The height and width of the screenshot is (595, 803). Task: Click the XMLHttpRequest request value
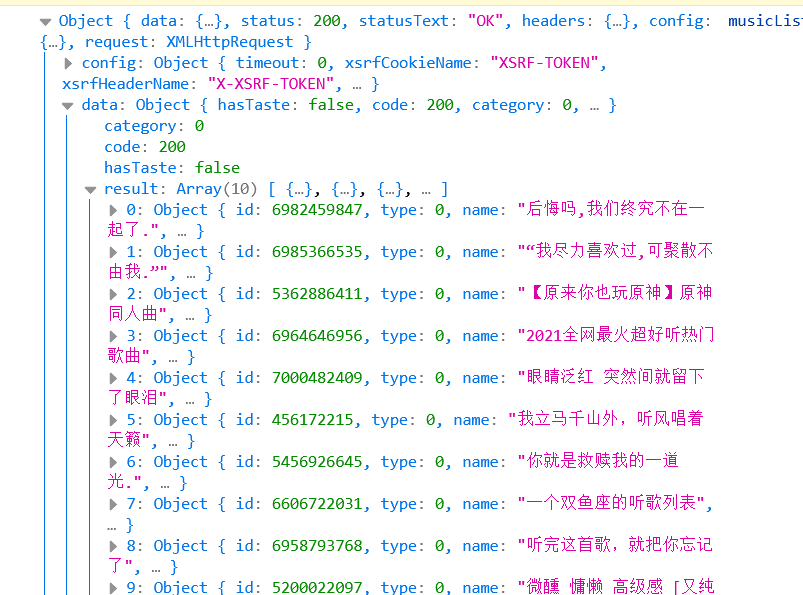229,42
